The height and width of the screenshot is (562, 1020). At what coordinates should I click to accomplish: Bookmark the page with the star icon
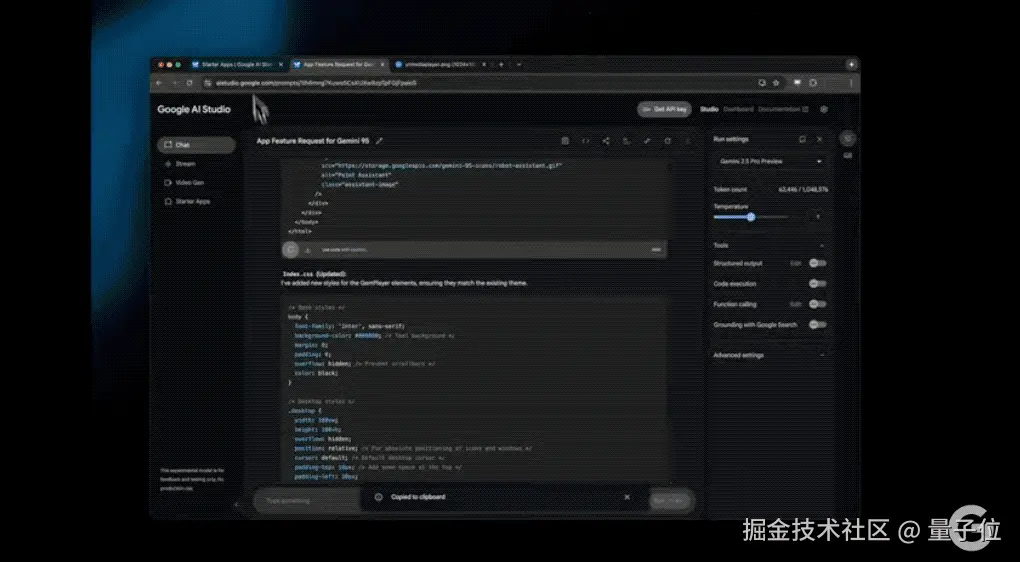(776, 83)
